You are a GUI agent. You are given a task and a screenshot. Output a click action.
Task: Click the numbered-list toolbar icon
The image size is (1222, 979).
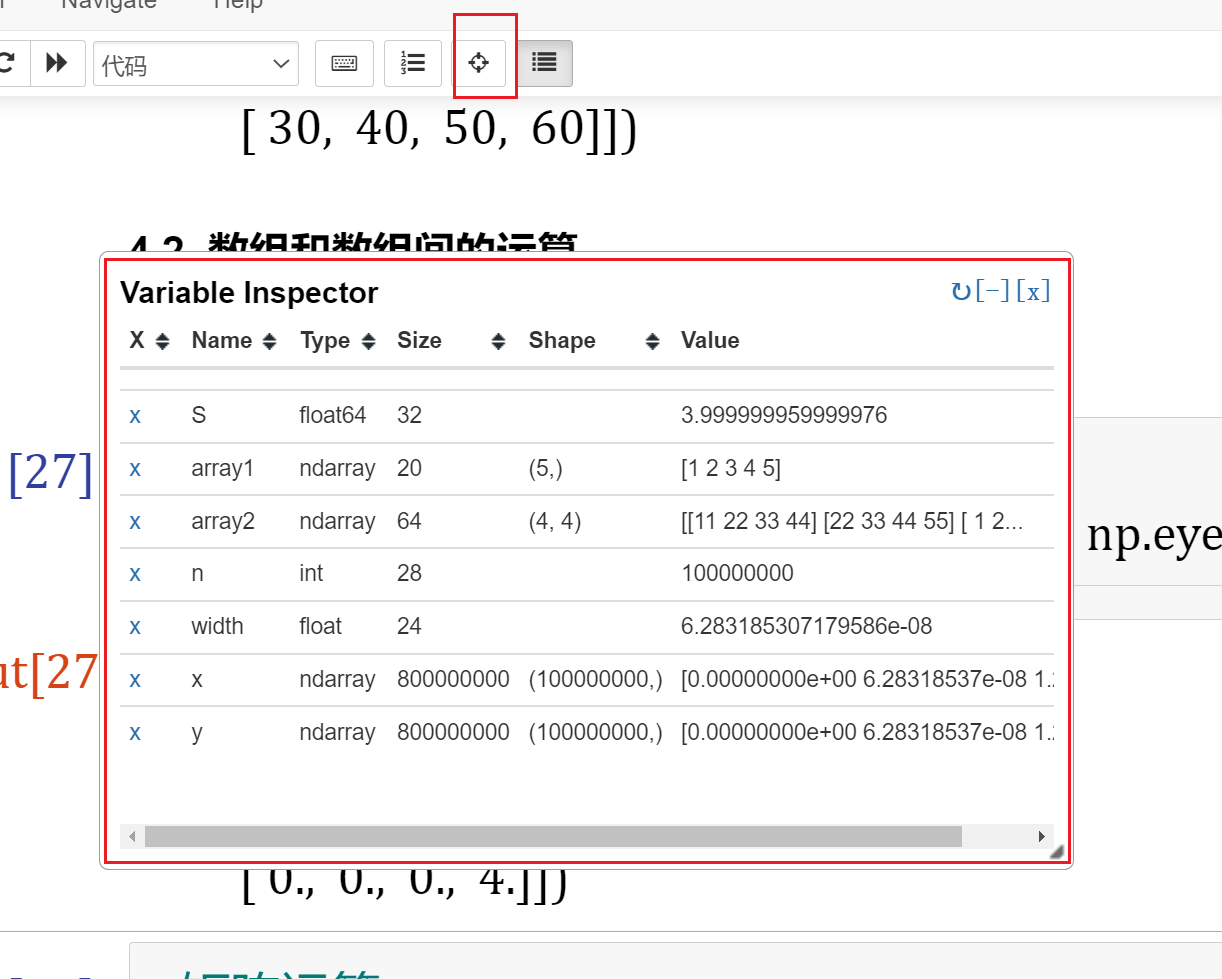413,62
